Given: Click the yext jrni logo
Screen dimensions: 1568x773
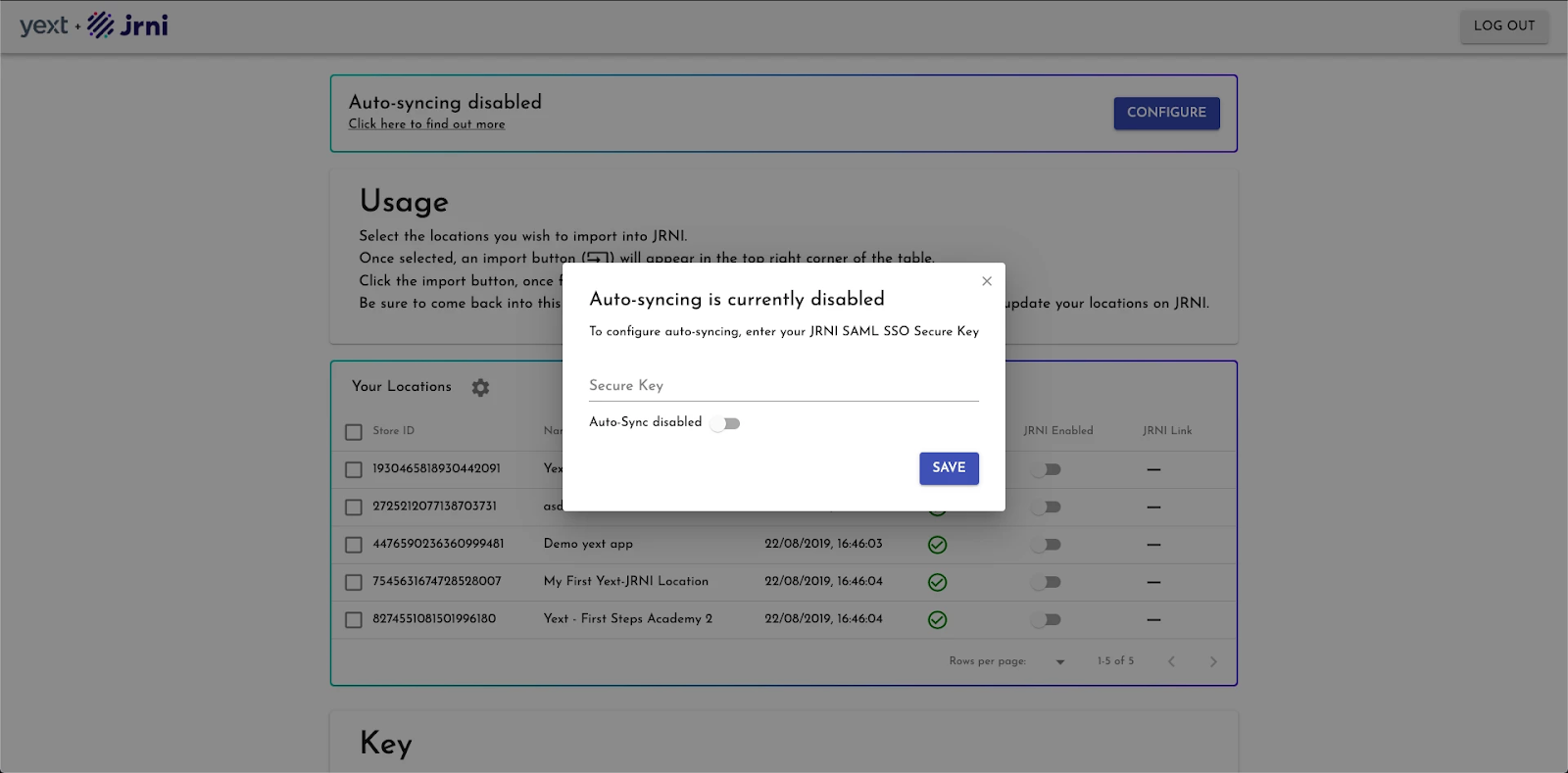Looking at the screenshot, I should point(94,25).
